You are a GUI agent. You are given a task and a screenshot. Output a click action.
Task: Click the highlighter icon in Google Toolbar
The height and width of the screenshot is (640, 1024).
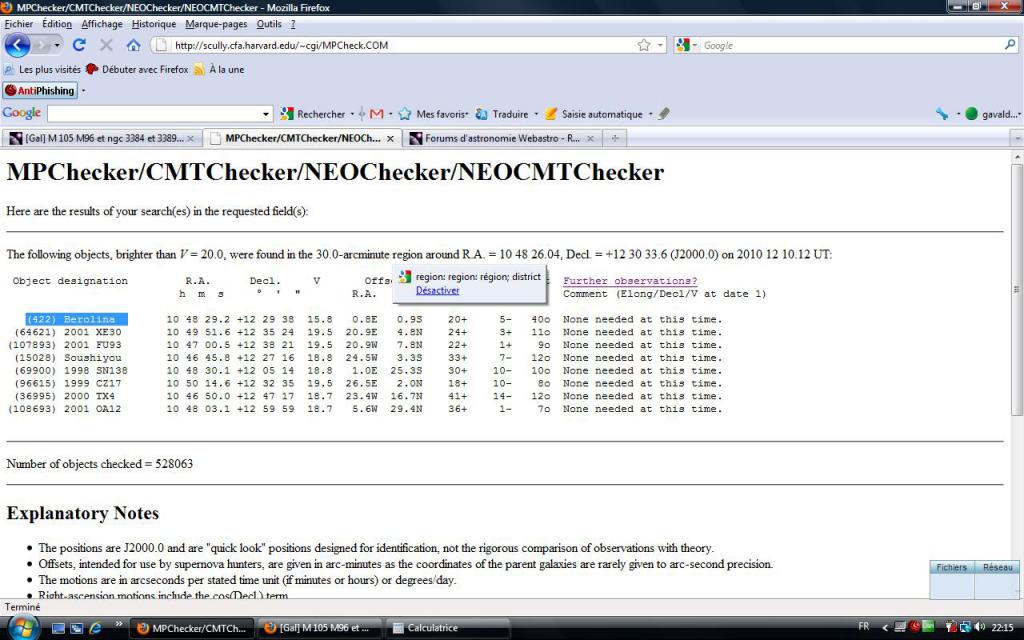[x=664, y=114]
